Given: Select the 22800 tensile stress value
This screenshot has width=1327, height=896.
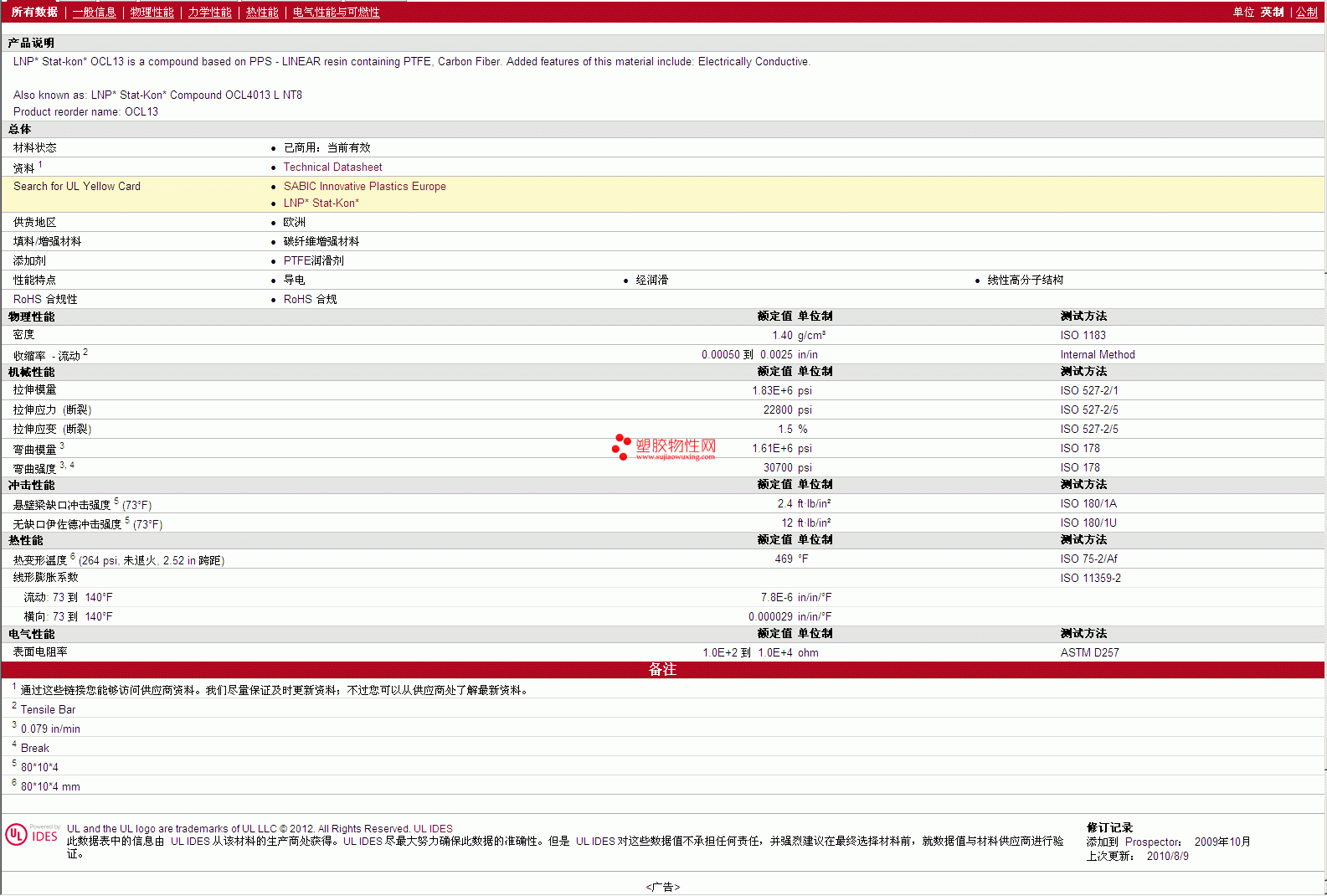Looking at the screenshot, I should click(778, 409).
